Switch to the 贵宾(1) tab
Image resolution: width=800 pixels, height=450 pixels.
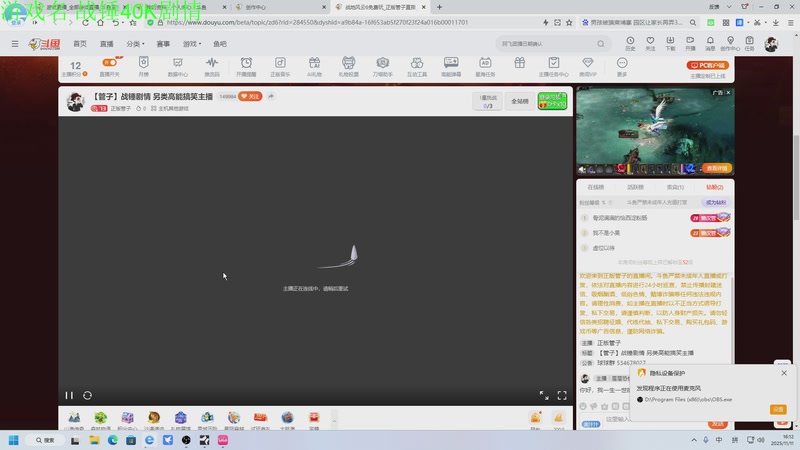[675, 187]
